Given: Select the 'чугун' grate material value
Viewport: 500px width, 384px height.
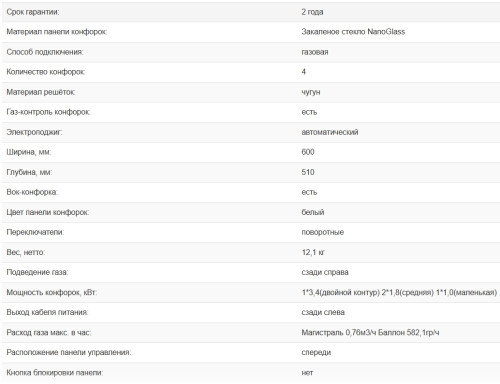Looking at the screenshot, I should [311, 92].
